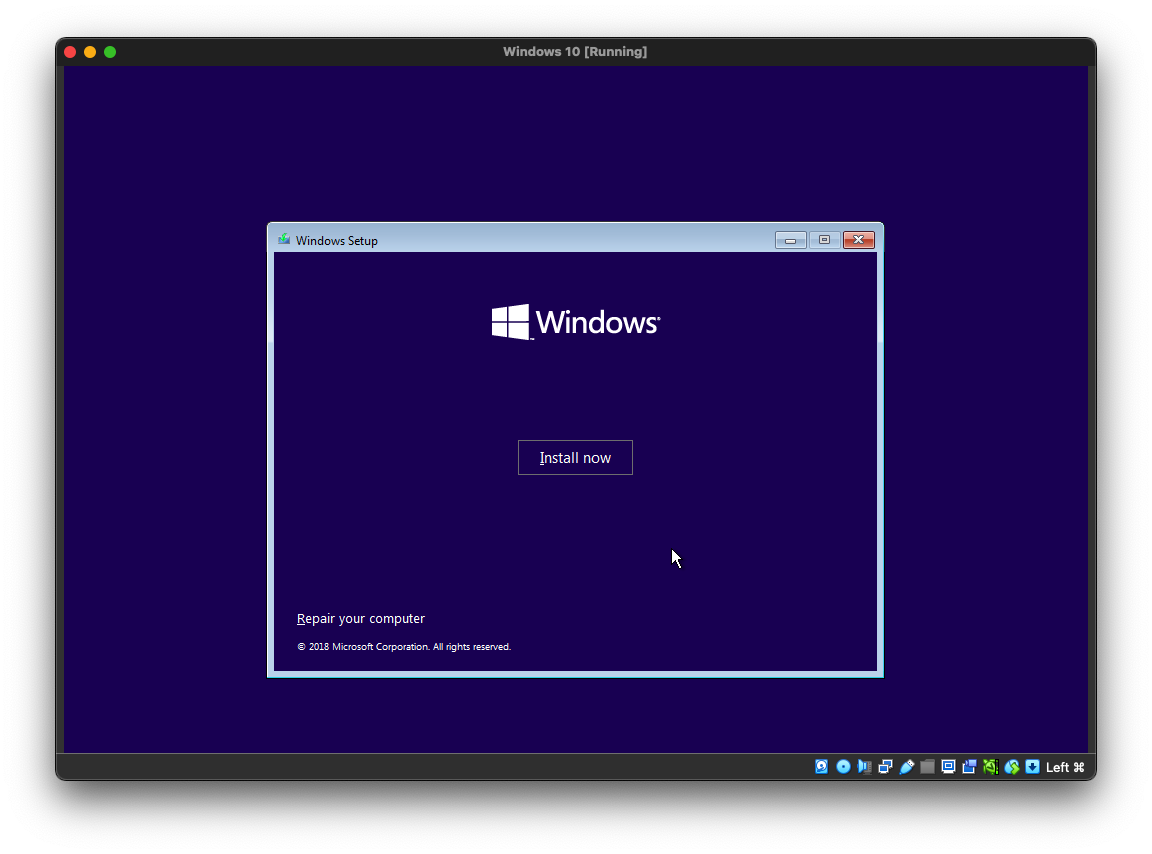Click the display monitor status icon
This screenshot has height=854, width=1152.
pyautogui.click(x=948, y=767)
